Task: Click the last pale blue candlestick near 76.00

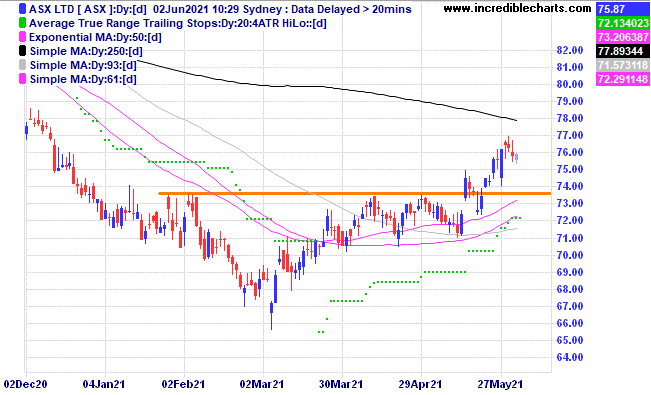Action: pos(516,158)
